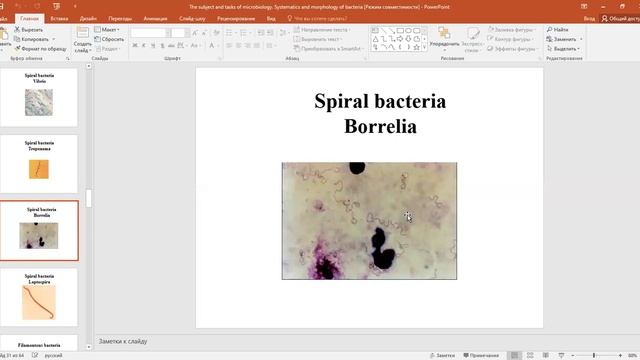Click the bulleted list icon
The width and height of the screenshot is (640, 360).
[229, 33]
